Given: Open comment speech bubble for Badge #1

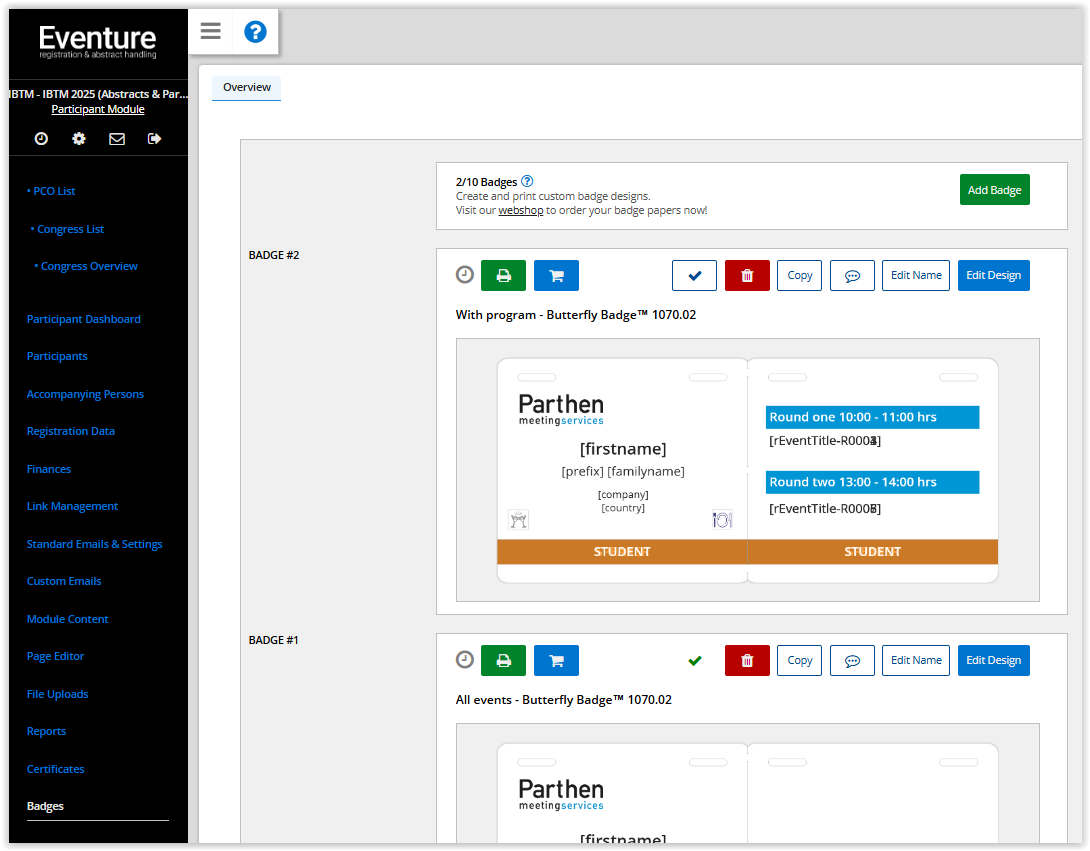Looking at the screenshot, I should 852,660.
